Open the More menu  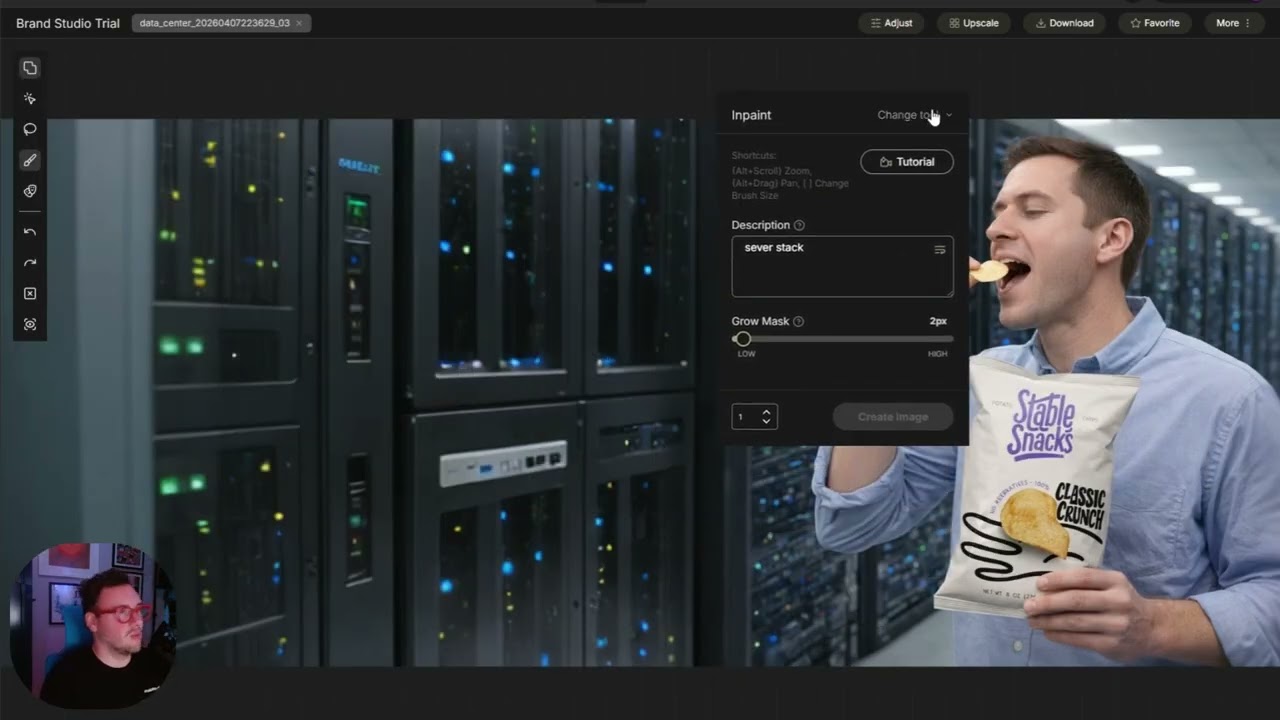coord(1233,23)
